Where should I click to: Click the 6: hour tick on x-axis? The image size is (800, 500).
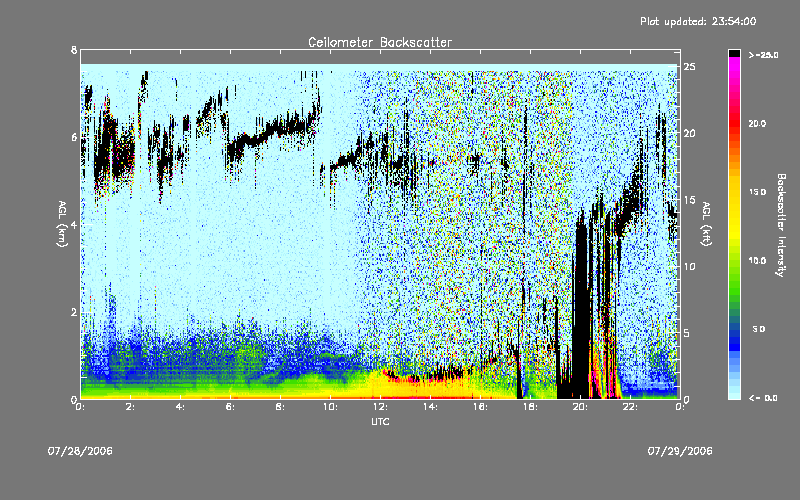tap(230, 407)
